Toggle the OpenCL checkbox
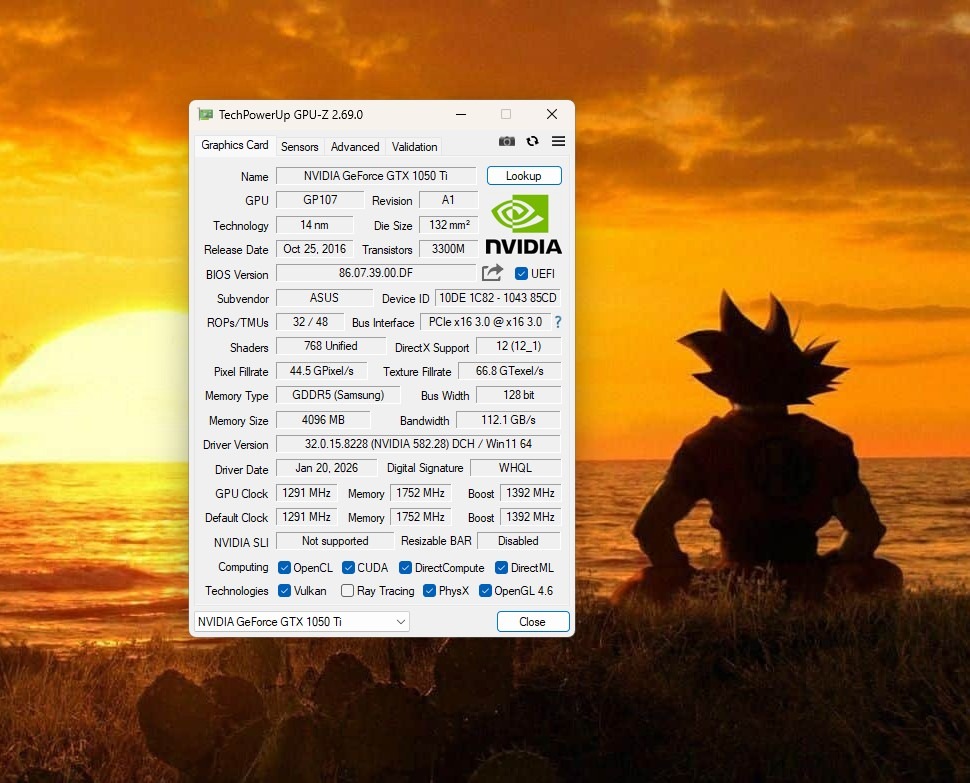The width and height of the screenshot is (970, 783). click(x=285, y=568)
